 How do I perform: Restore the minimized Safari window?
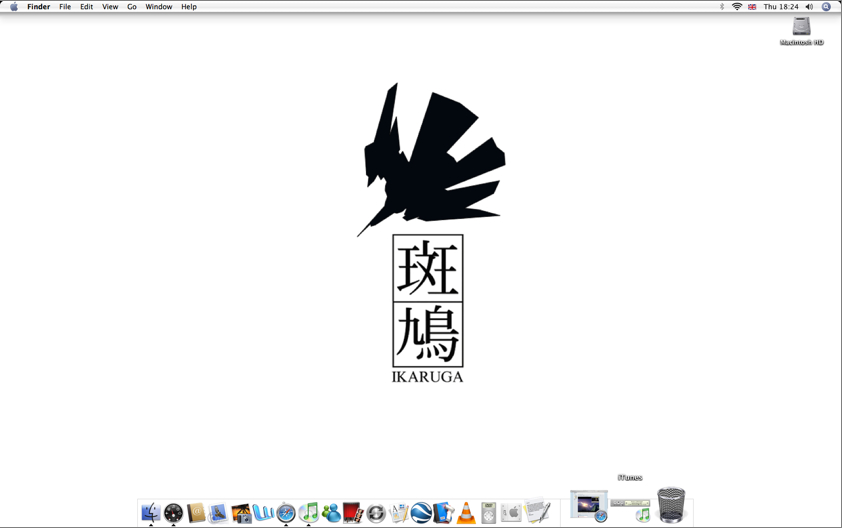pos(589,506)
